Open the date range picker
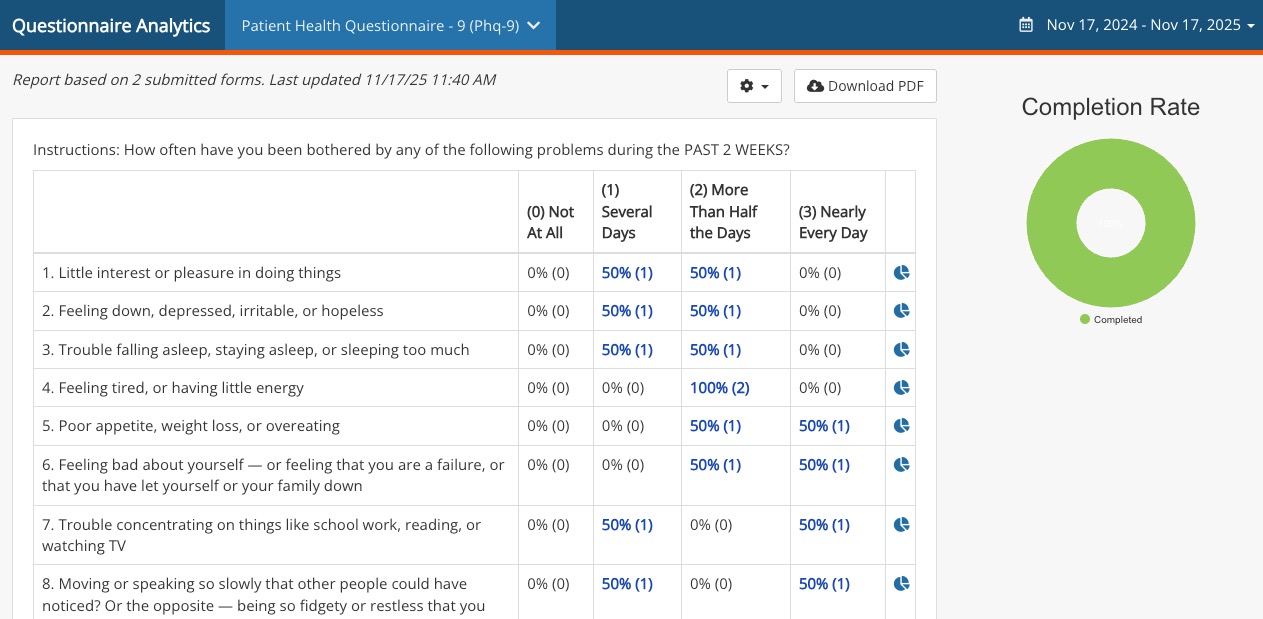This screenshot has height=619, width=1263. pyautogui.click(x=1136, y=25)
